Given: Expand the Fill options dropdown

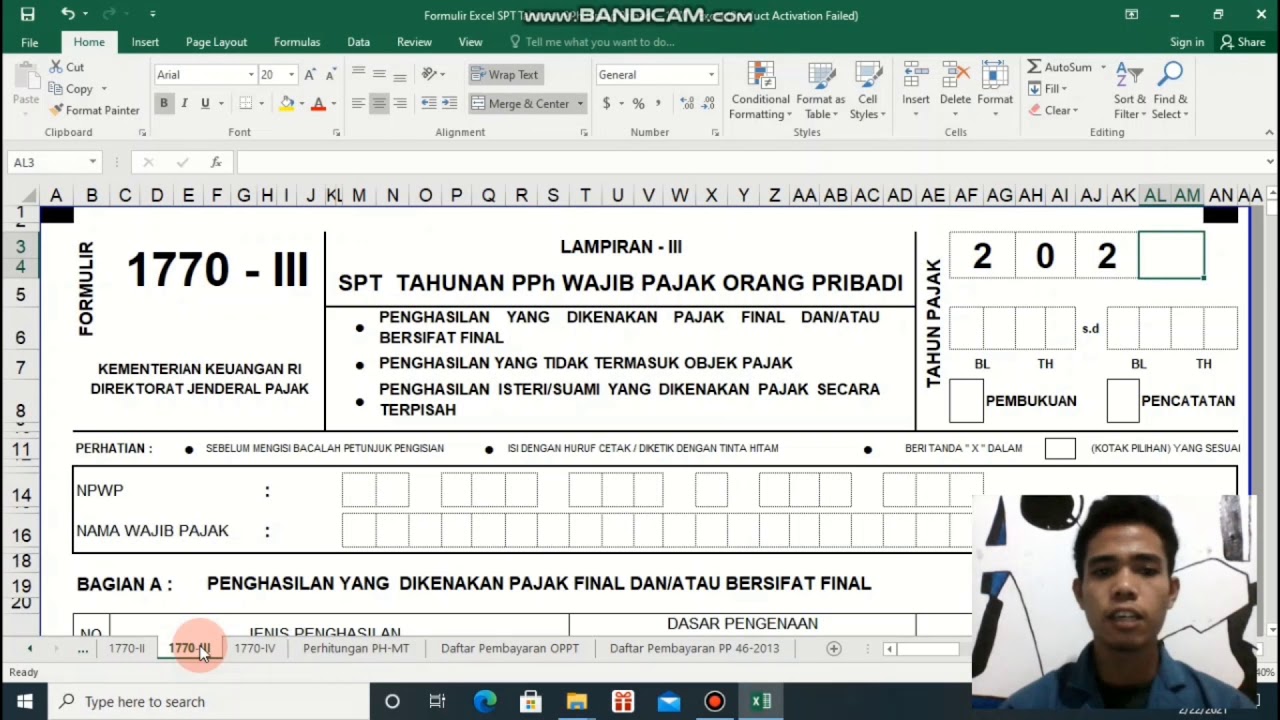Looking at the screenshot, I should [1063, 89].
